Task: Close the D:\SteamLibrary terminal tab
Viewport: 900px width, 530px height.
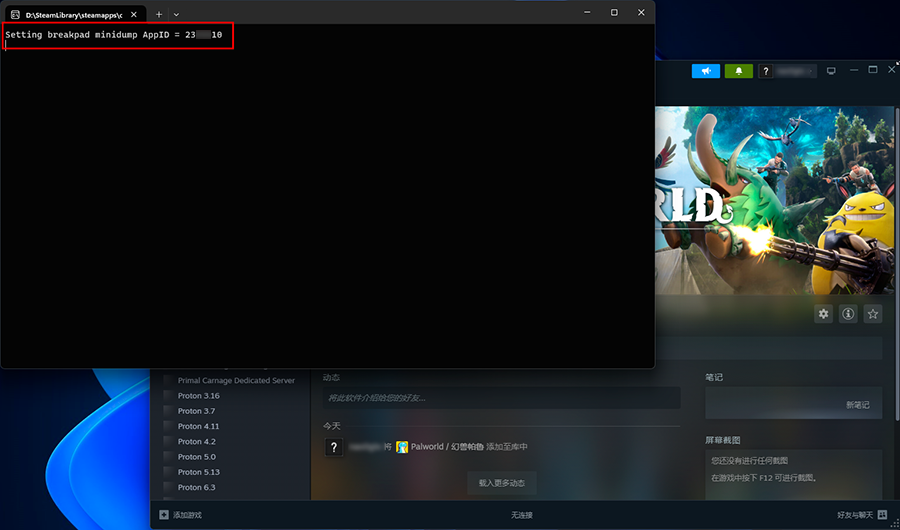Action: coord(134,14)
